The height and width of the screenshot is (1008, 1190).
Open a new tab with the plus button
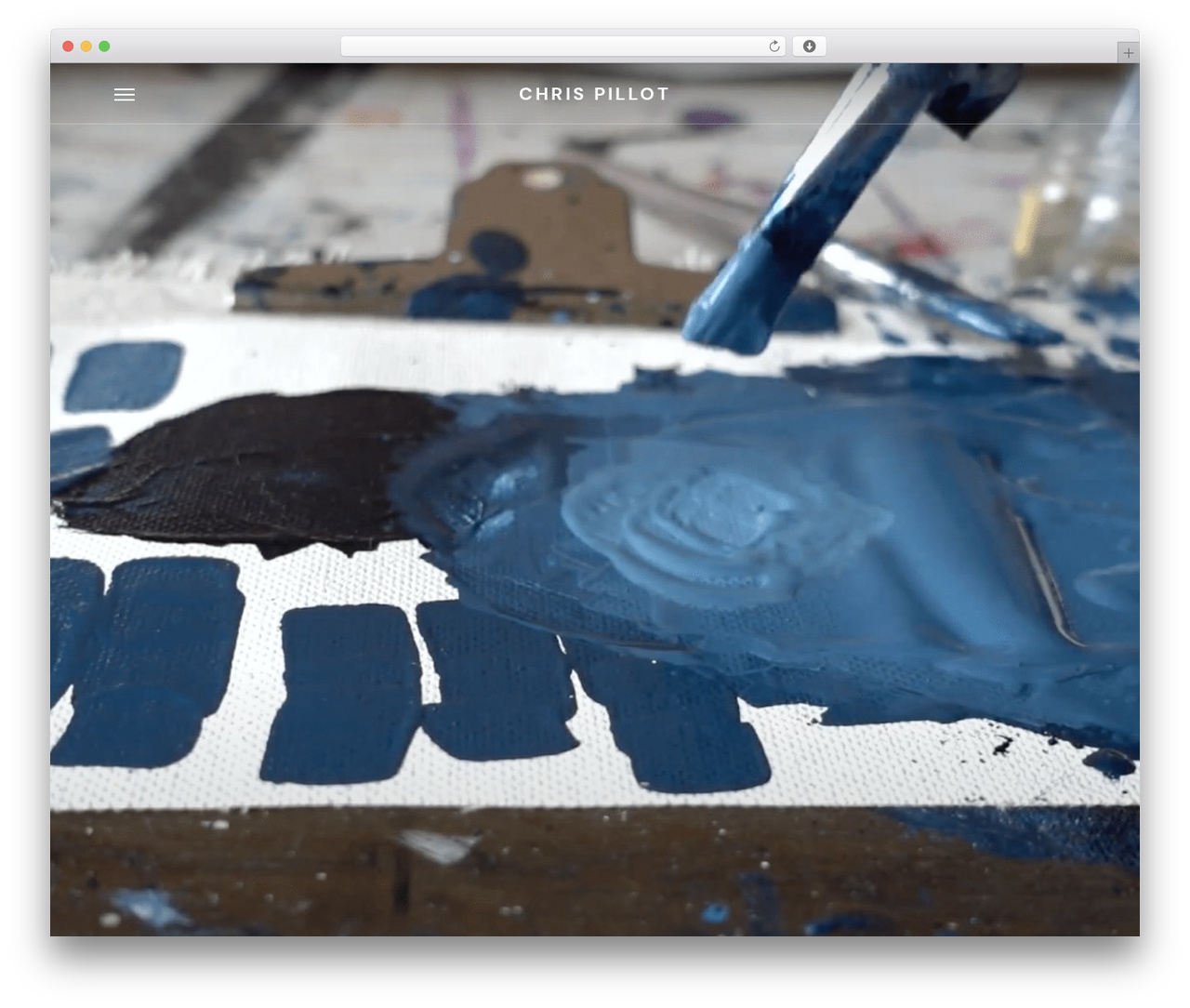1128,53
